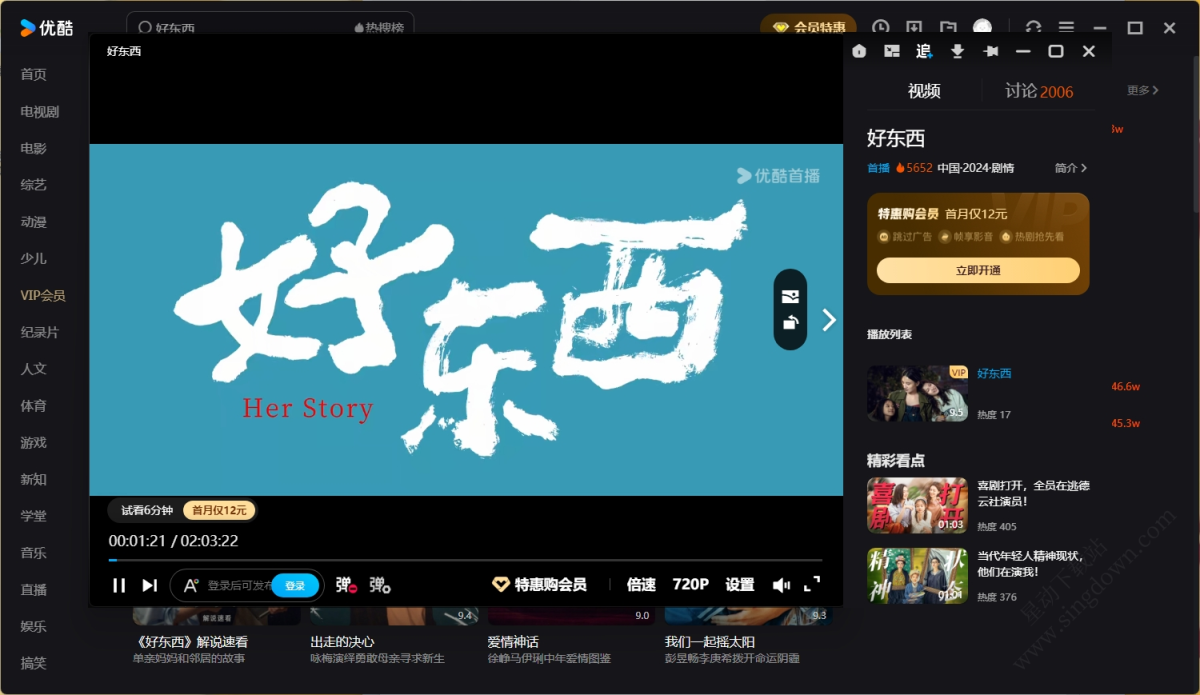The image size is (1200, 695).
Task: Seek using the video progress bar
Action: 465,560
